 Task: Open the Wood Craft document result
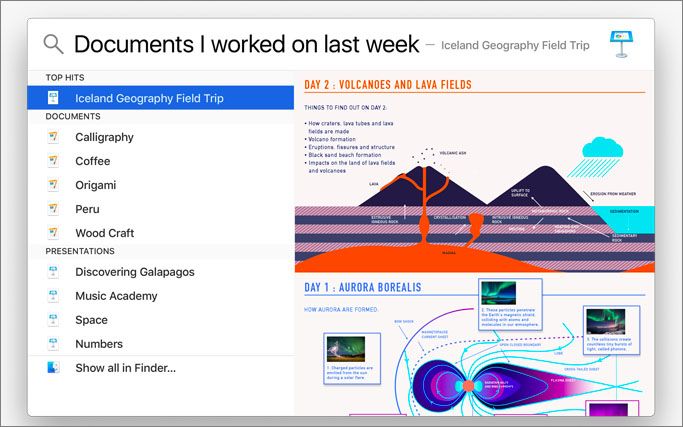(161, 233)
